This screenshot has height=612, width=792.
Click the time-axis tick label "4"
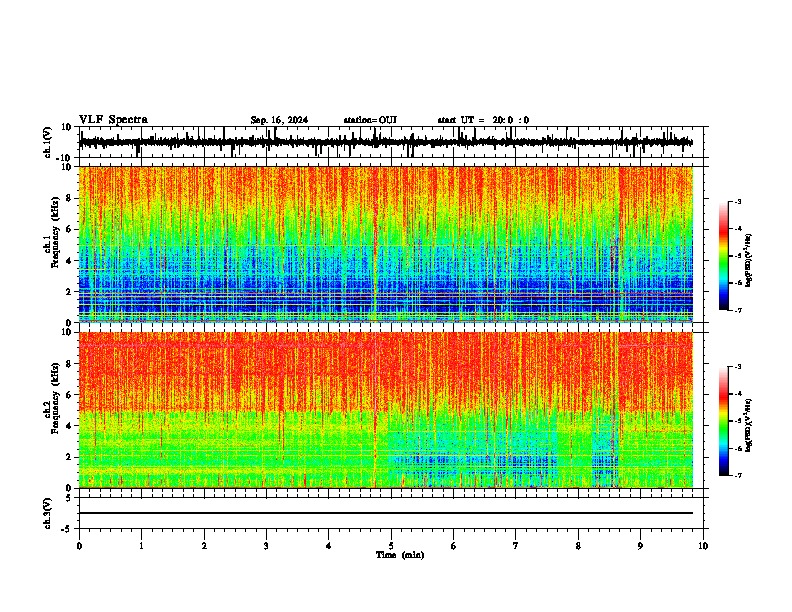click(328, 546)
